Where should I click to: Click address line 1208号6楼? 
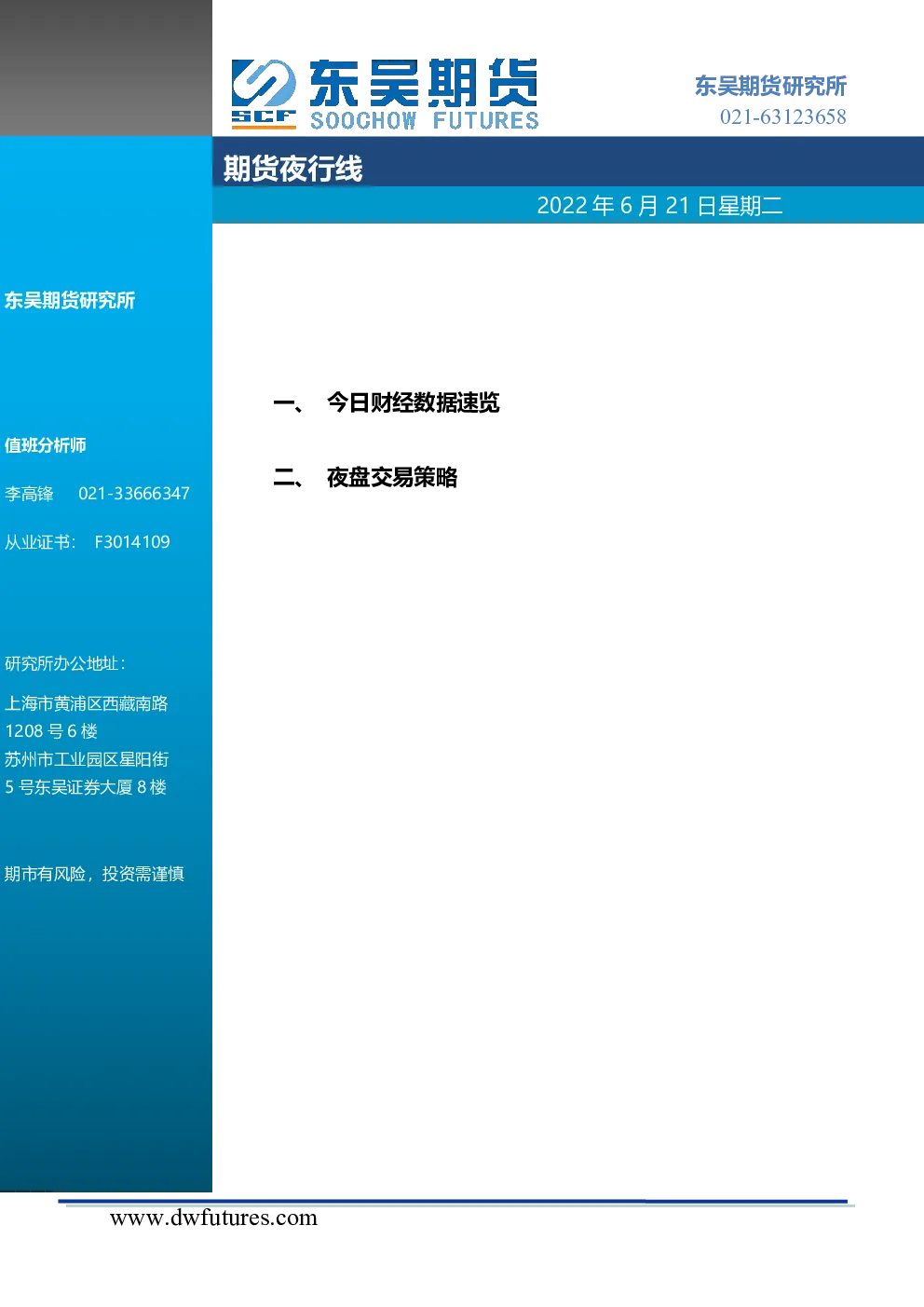pyautogui.click(x=51, y=731)
